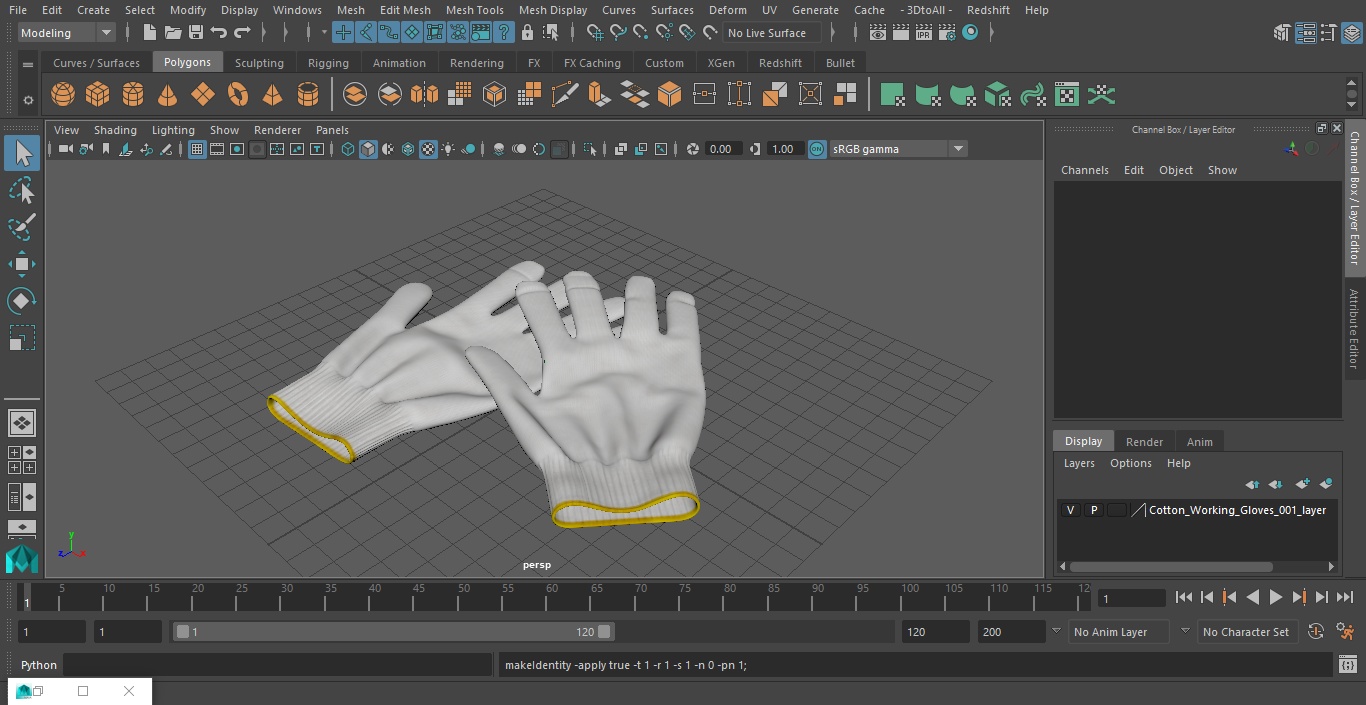Activate the Select (arrow) tool
The width and height of the screenshot is (1366, 705).
pyautogui.click(x=22, y=153)
